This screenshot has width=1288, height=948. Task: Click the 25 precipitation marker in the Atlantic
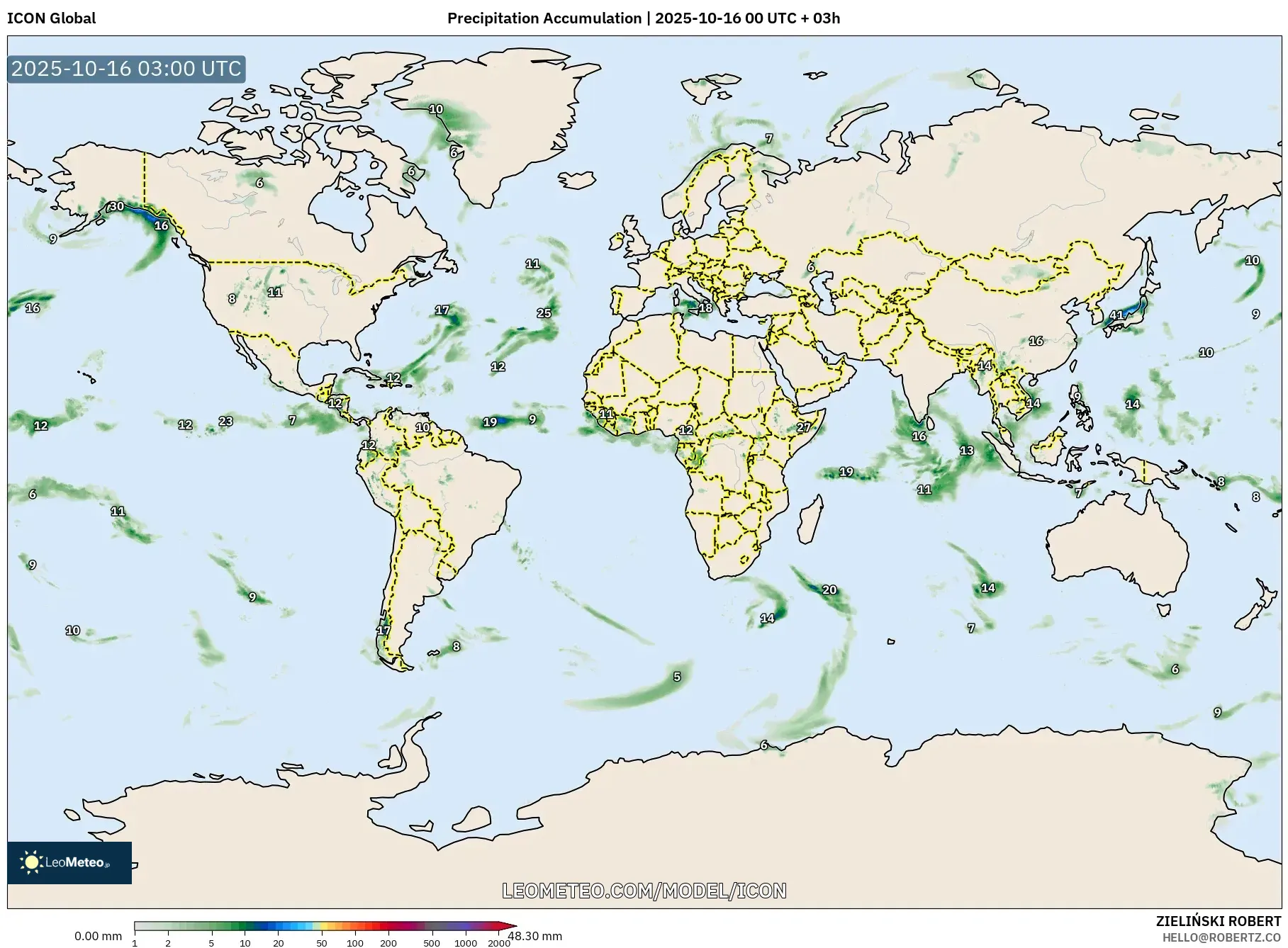(x=544, y=313)
